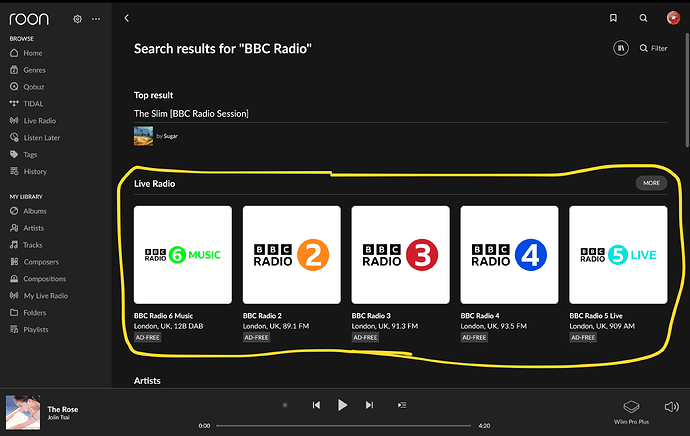The height and width of the screenshot is (436, 690).
Task: Open Wiim Pro Plus zone selector
Action: 631,412
